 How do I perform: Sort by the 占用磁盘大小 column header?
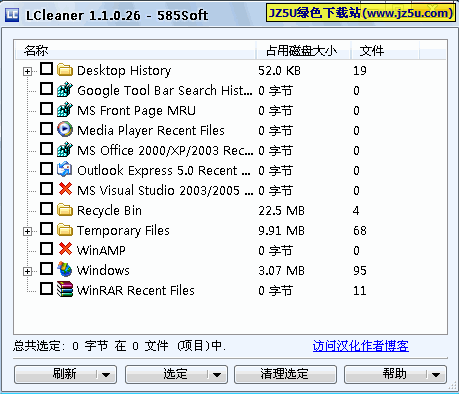303,51
